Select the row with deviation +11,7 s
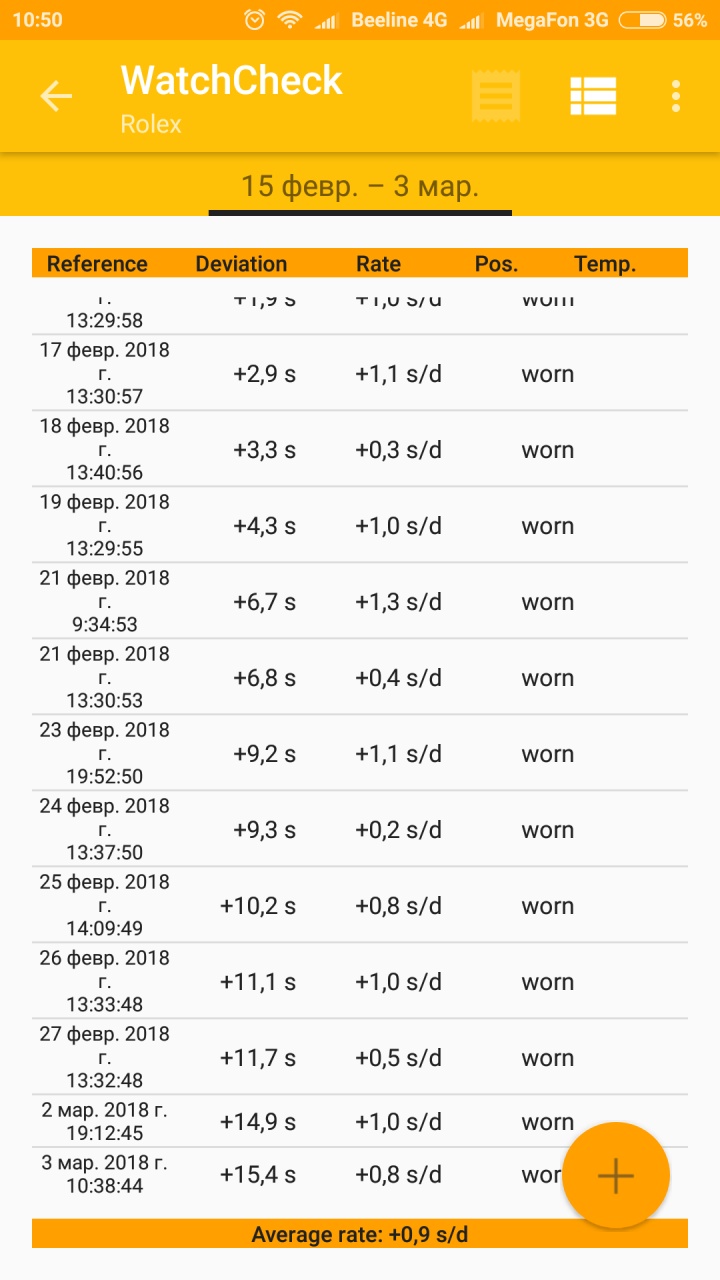 (x=360, y=1058)
